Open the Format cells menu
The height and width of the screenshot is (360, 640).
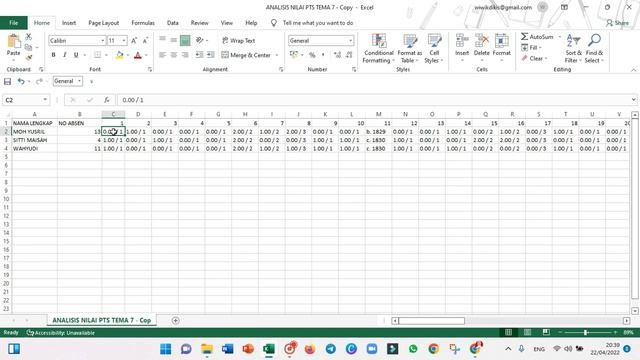tap(502, 48)
